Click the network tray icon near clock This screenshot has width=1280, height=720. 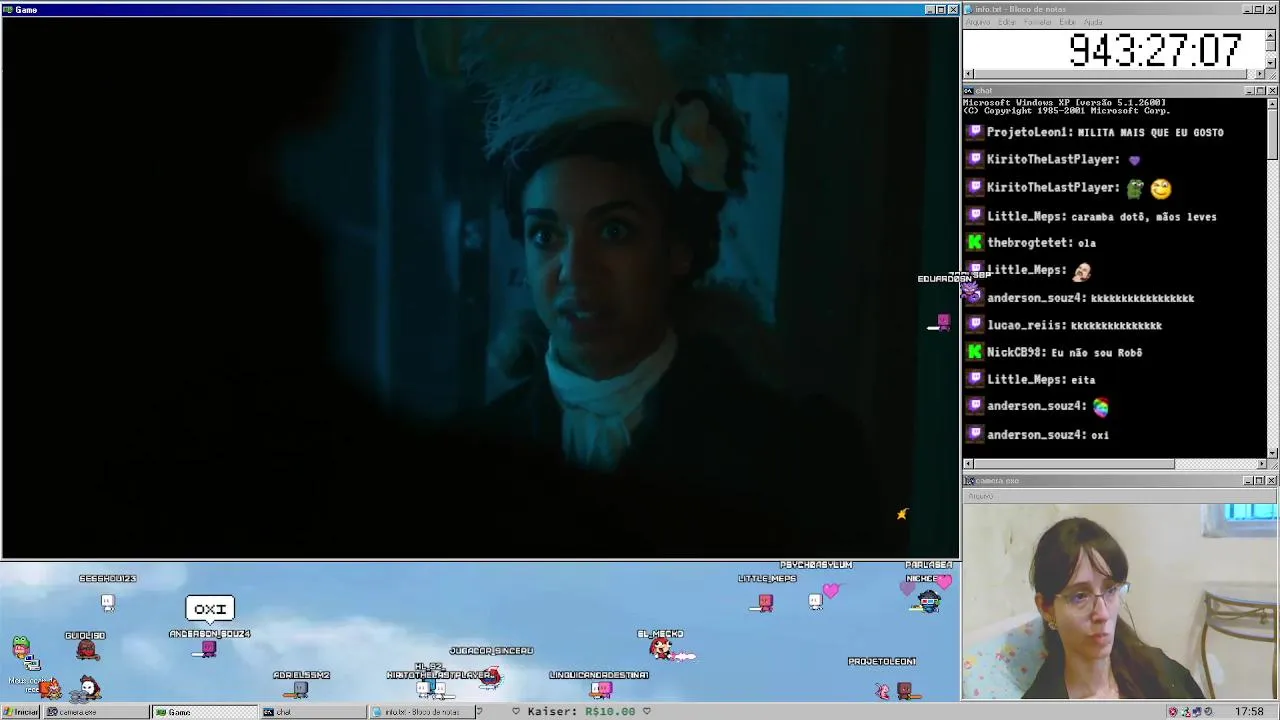1196,712
